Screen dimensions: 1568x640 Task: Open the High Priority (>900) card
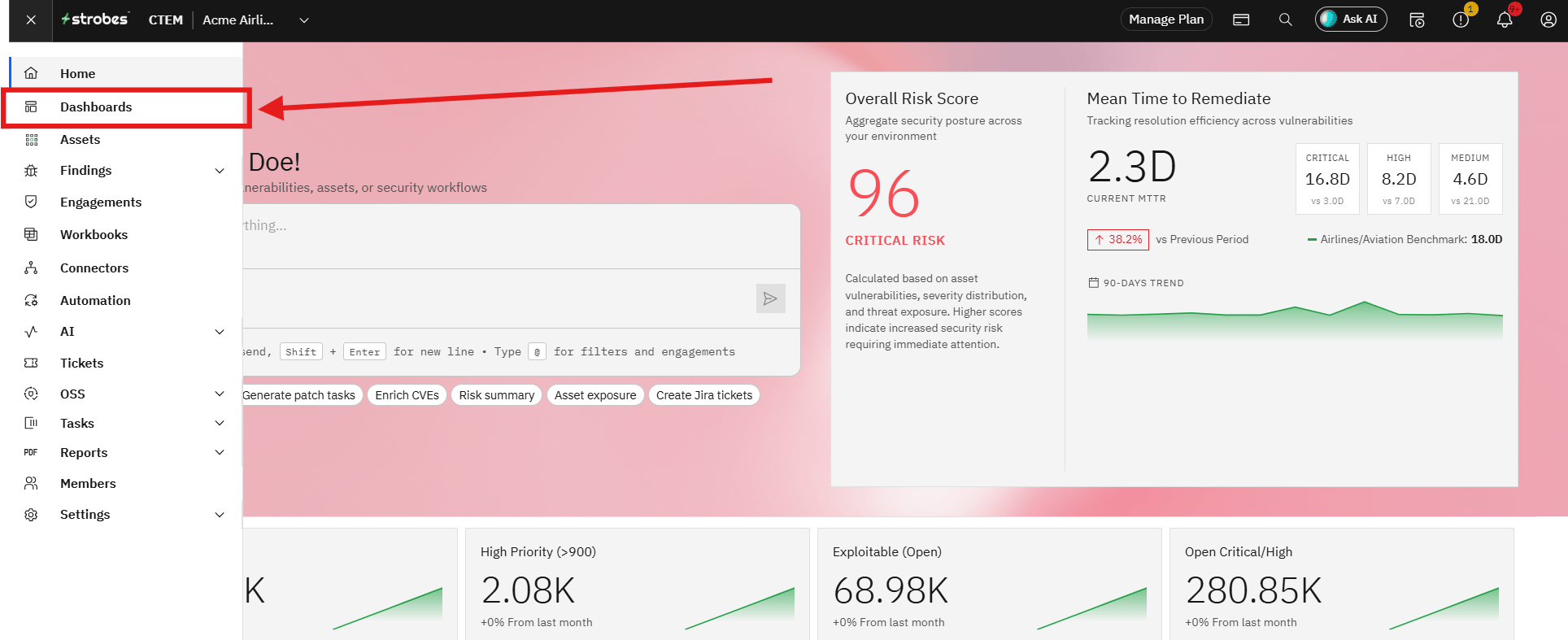pos(637,584)
